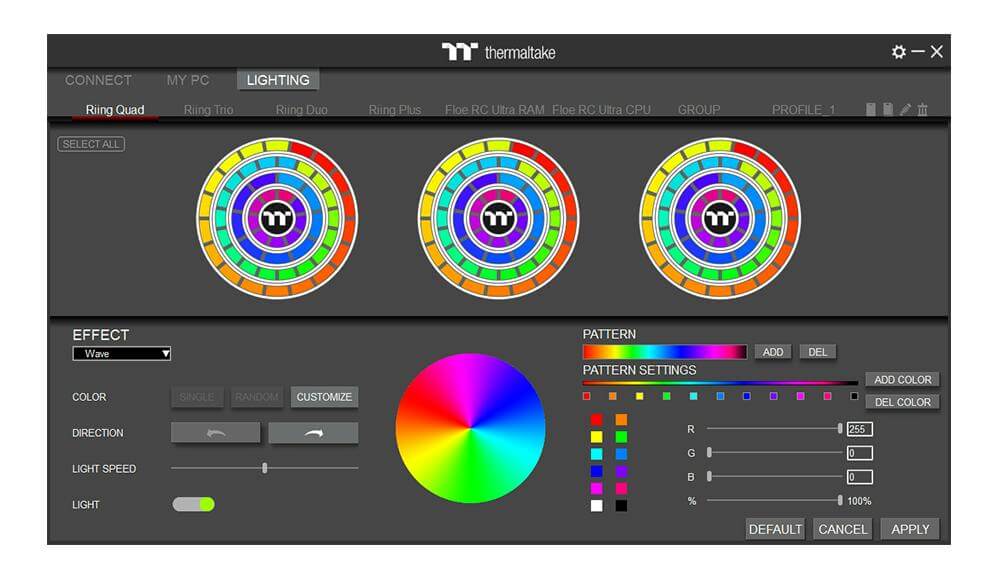
Task: Click the B blue channel slider
Action: click(x=775, y=476)
